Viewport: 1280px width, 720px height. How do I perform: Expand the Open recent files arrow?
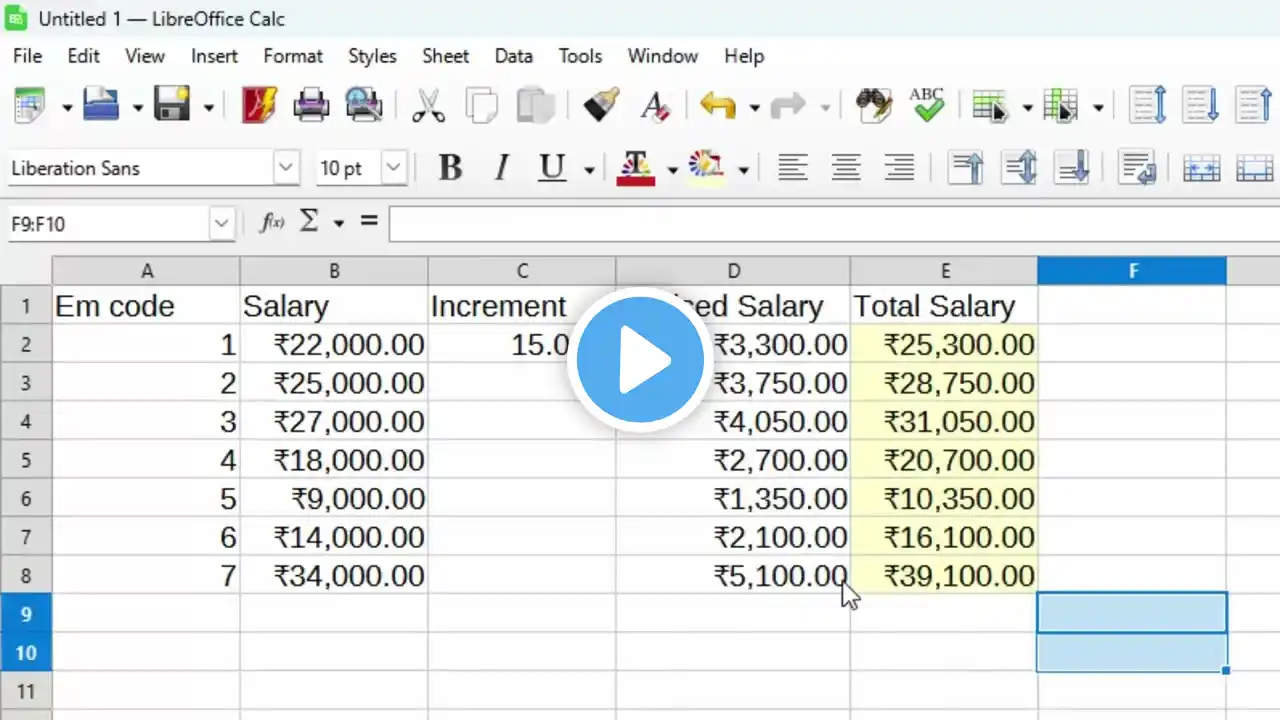(x=137, y=107)
